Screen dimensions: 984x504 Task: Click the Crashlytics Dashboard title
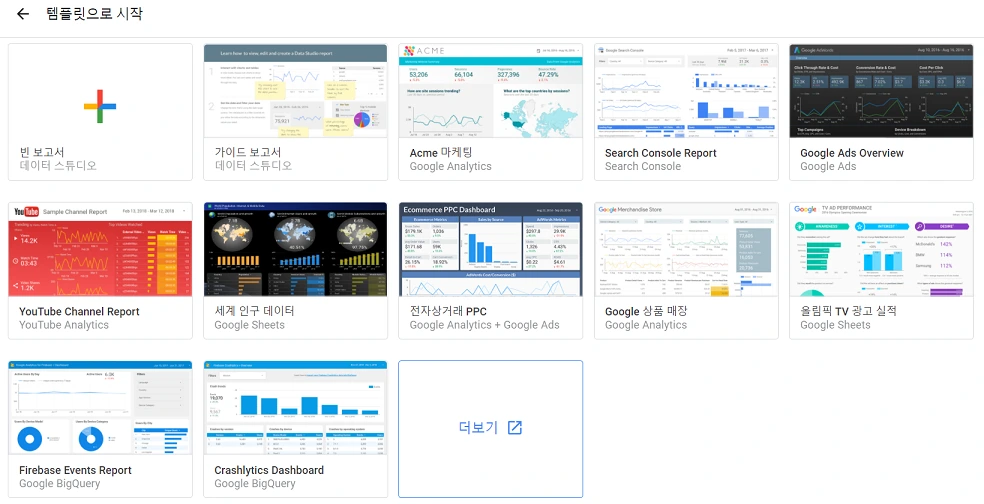pos(269,470)
